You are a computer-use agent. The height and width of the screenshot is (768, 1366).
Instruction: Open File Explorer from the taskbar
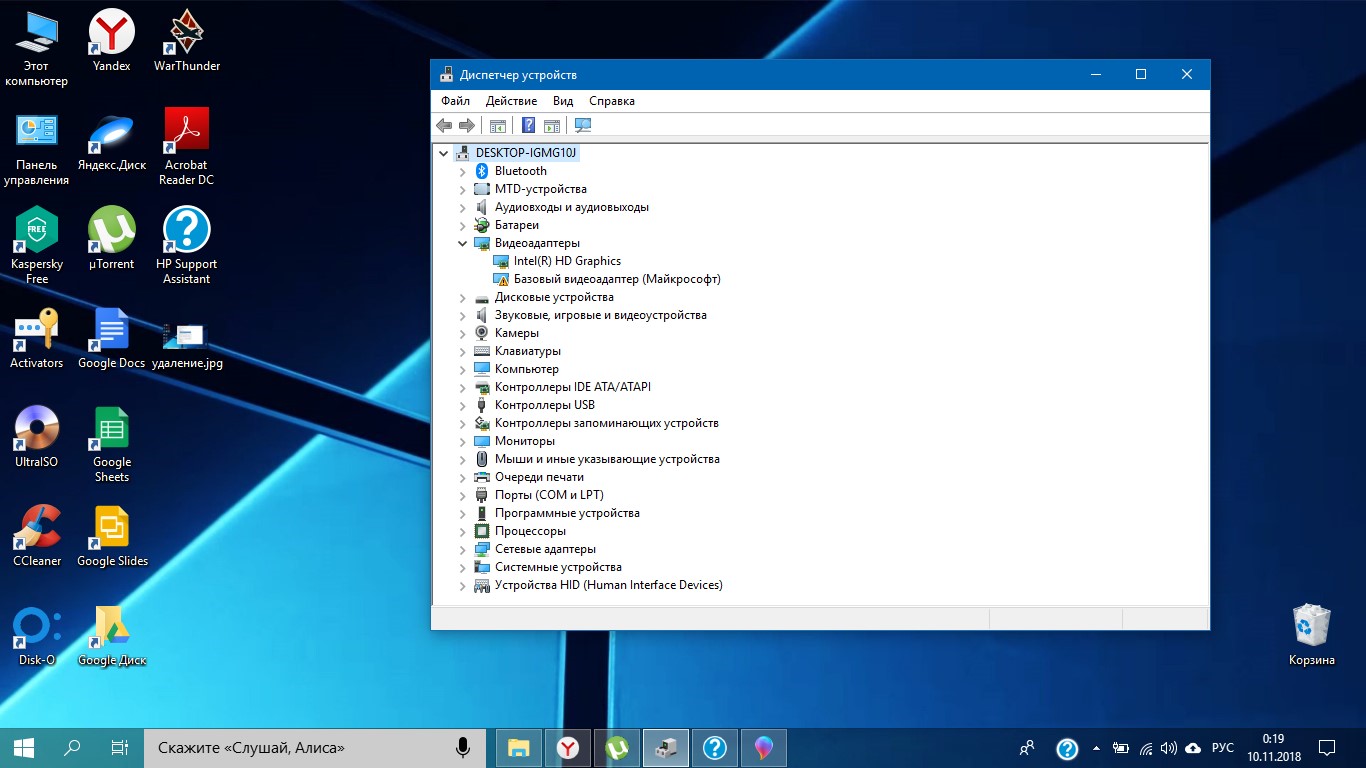(x=518, y=748)
